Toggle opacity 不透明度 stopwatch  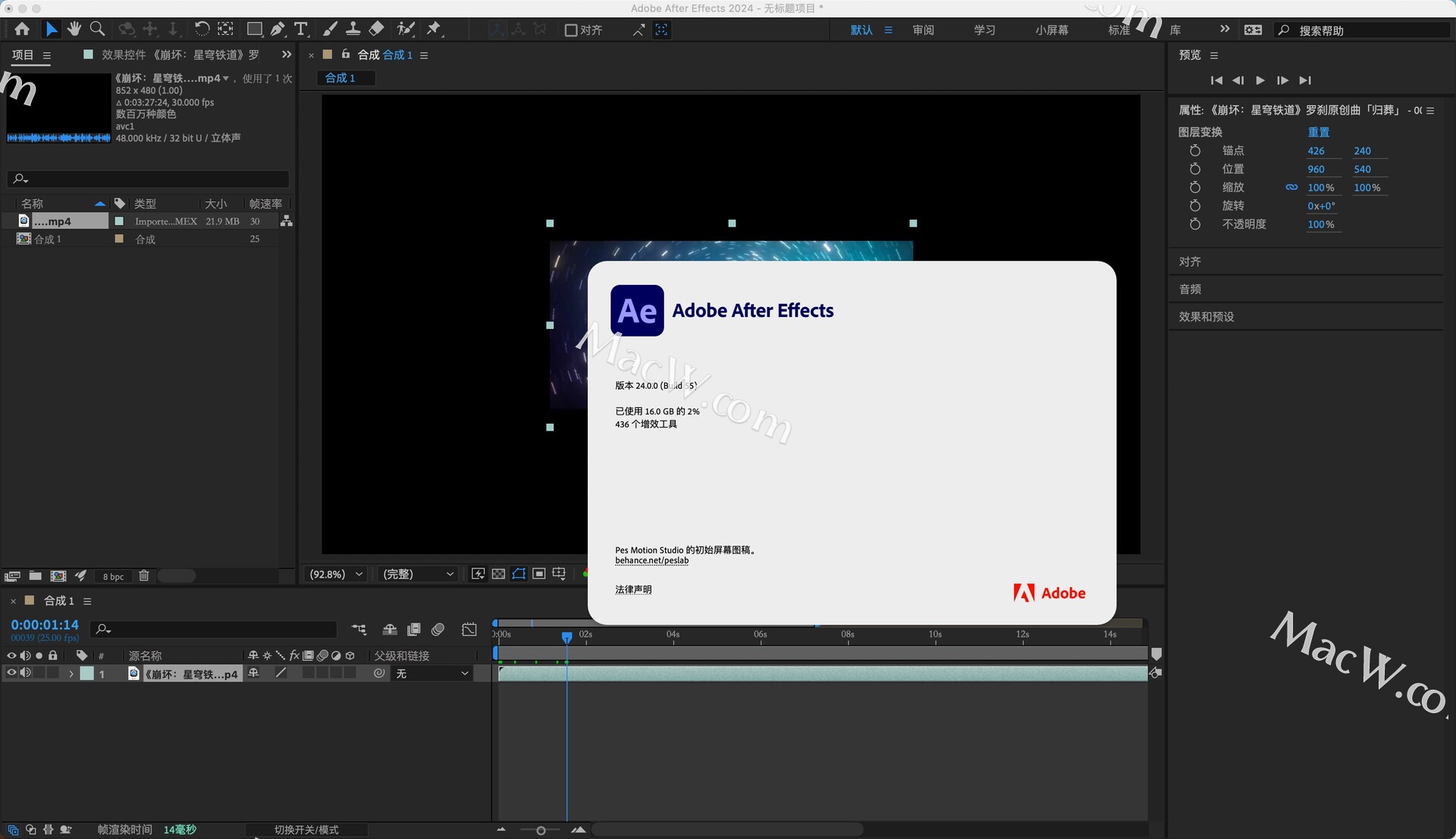click(x=1195, y=224)
